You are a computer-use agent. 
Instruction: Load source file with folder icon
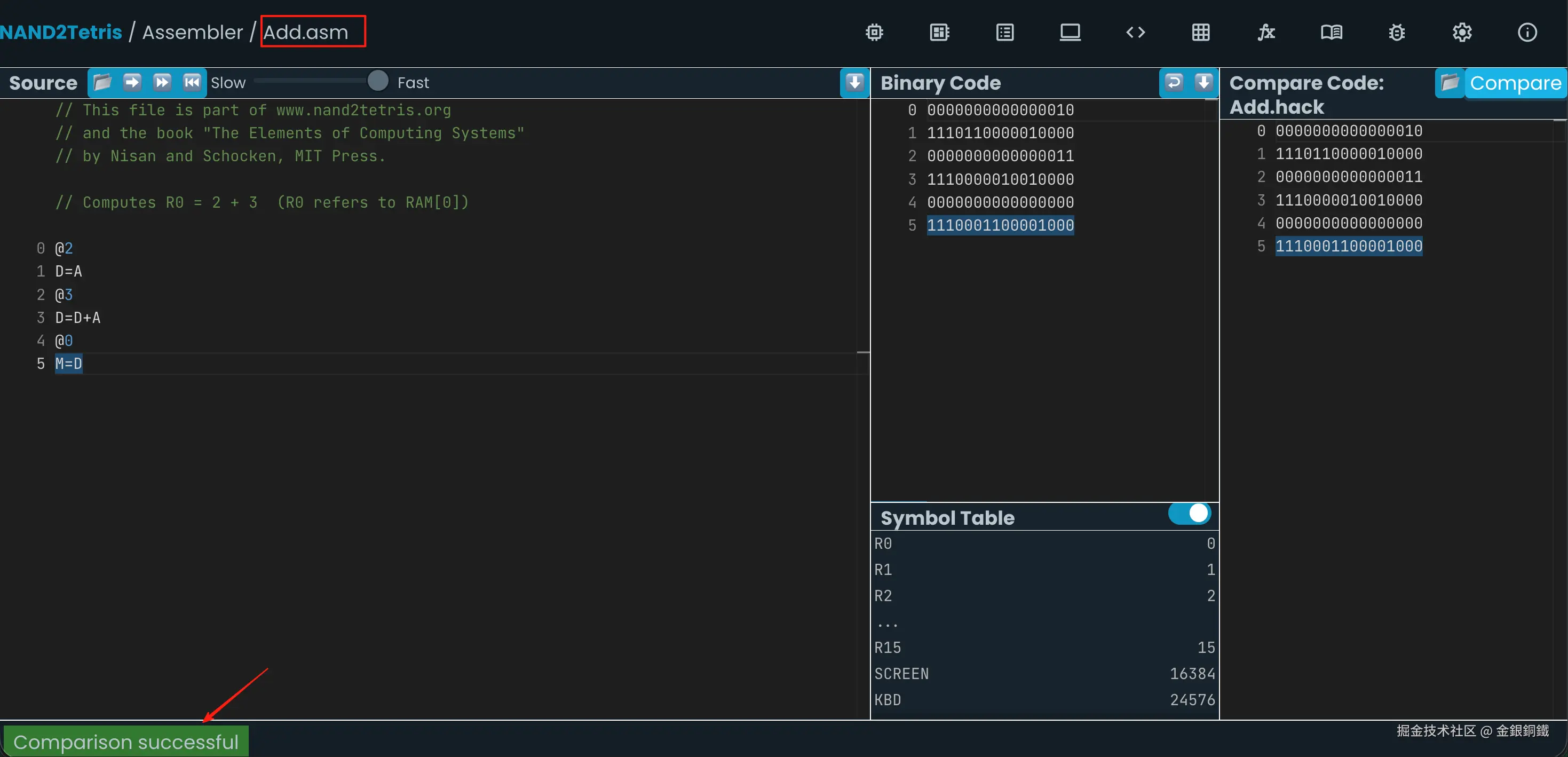tap(102, 82)
